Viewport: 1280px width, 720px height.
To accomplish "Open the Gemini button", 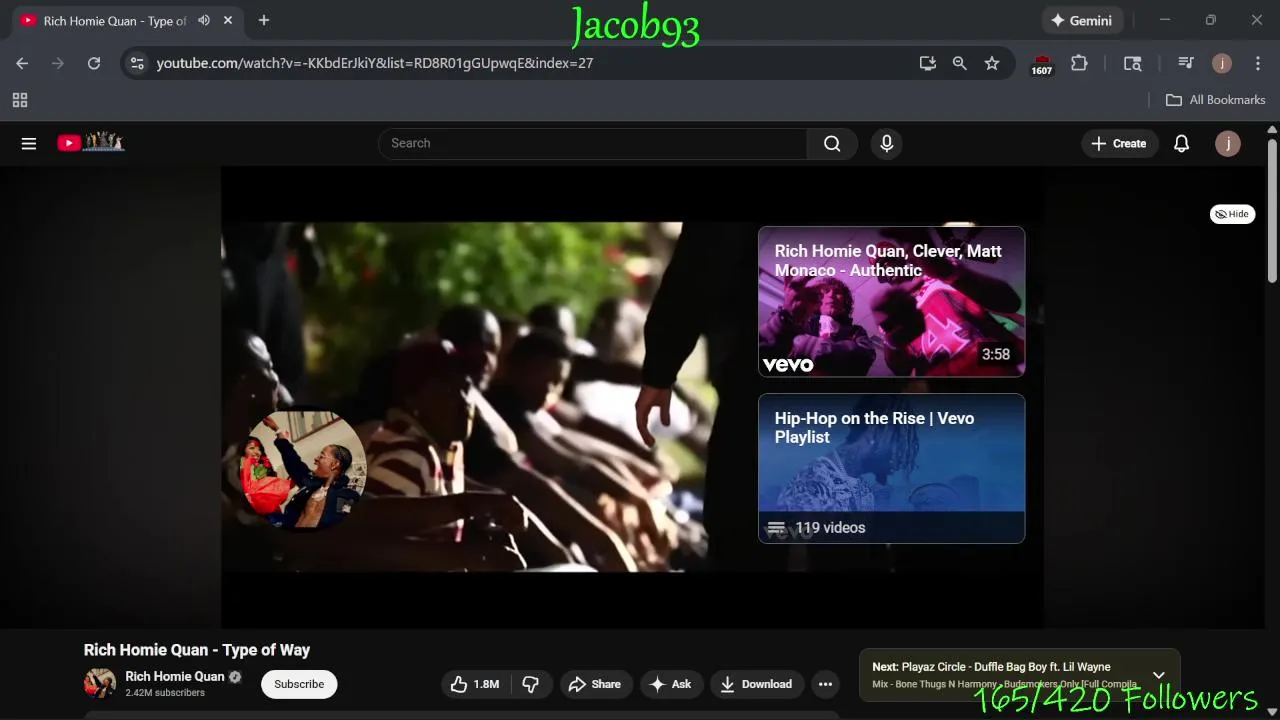I will click(1082, 20).
